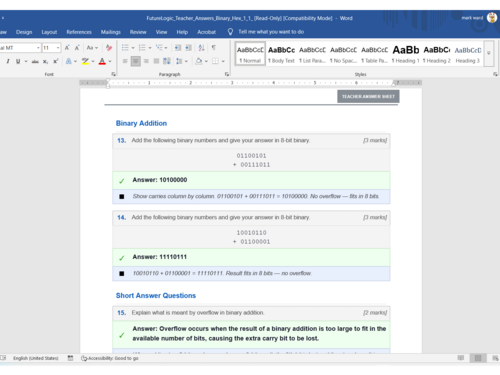Image resolution: width=500 pixels, height=375 pixels.
Task: Apply numbered list
Action: 142,48
